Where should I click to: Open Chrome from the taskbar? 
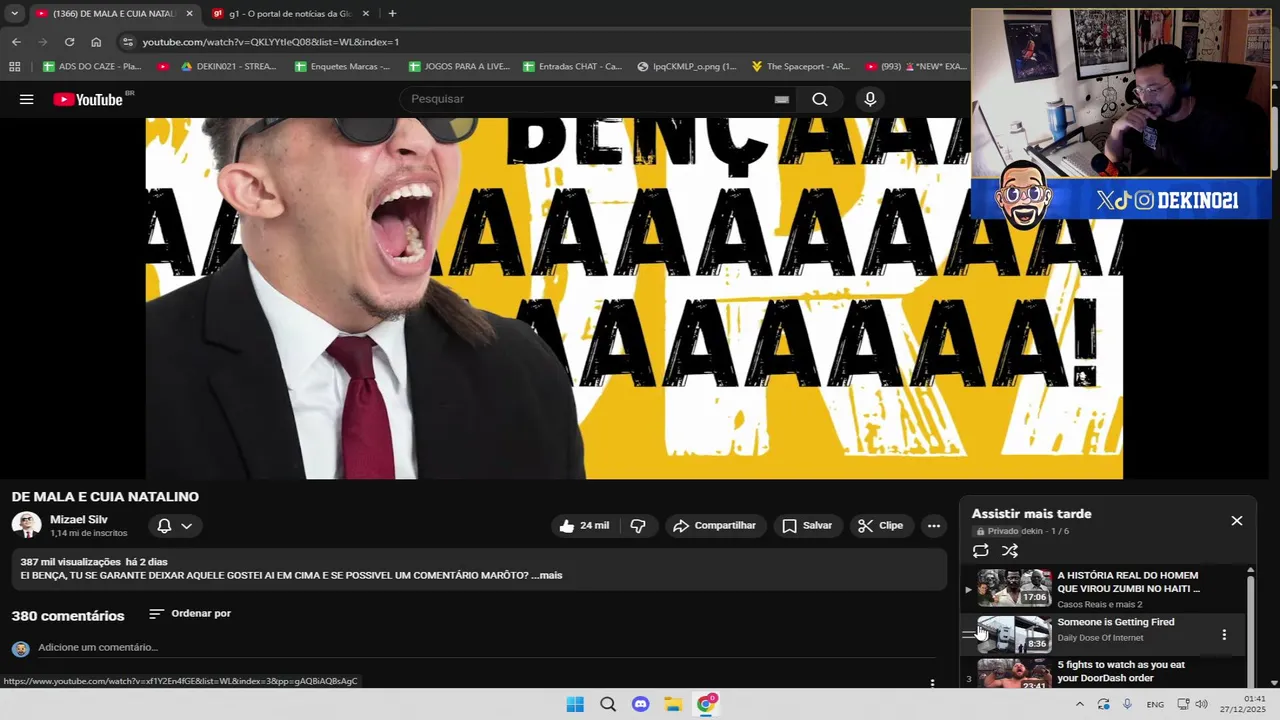pyautogui.click(x=706, y=704)
